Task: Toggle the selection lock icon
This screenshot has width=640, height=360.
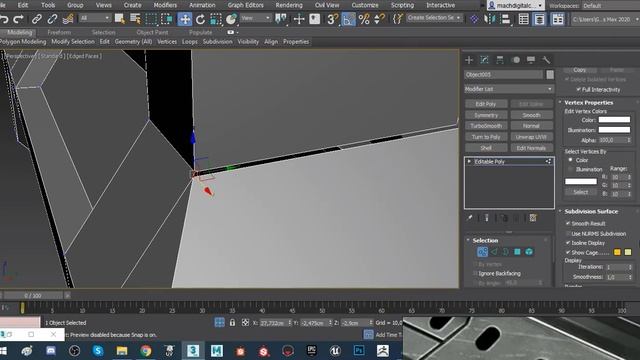Action: [232, 322]
